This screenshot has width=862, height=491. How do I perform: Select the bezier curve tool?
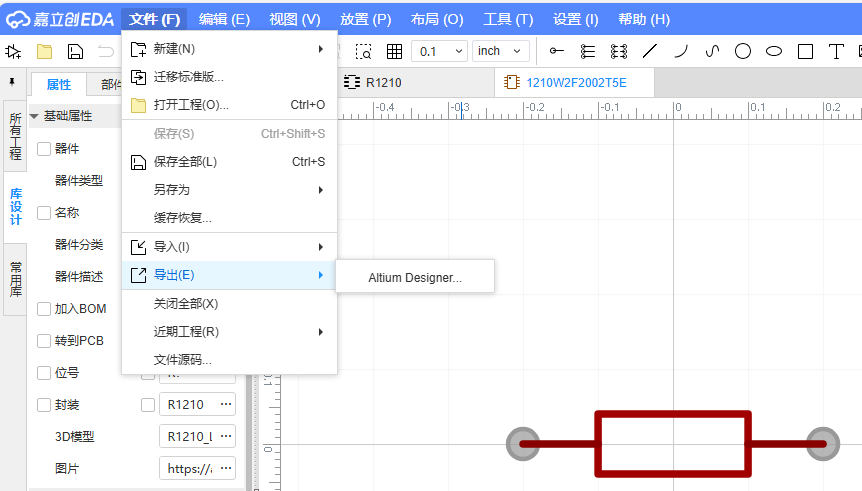[712, 51]
